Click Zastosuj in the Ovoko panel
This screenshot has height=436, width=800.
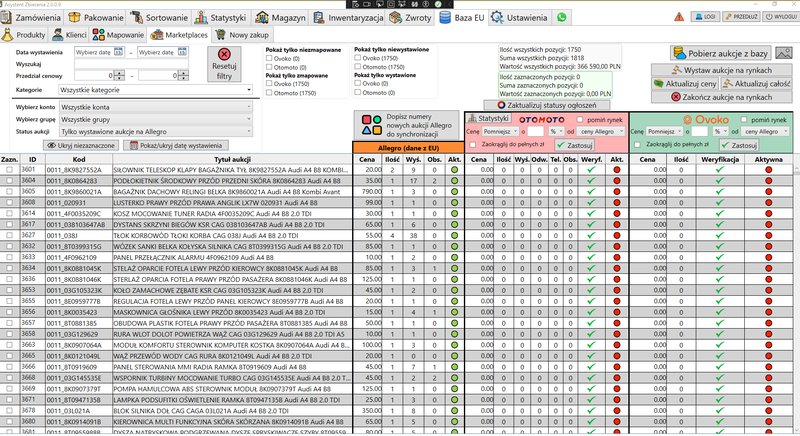(x=739, y=145)
